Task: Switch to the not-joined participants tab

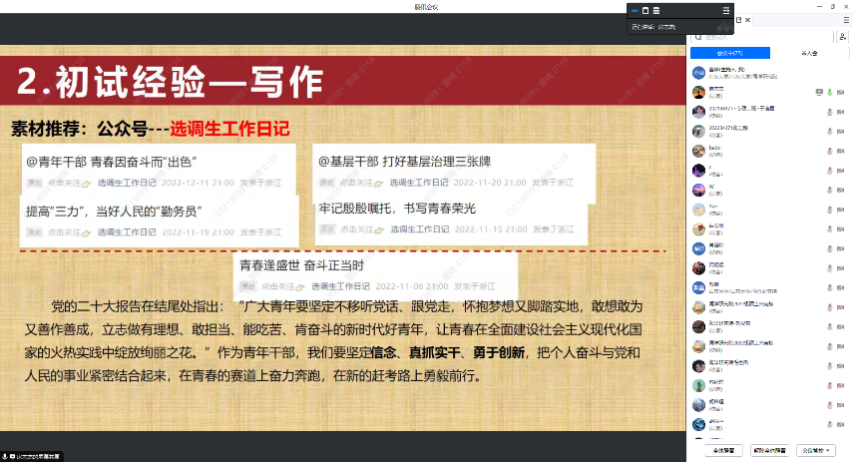Action: [808, 53]
